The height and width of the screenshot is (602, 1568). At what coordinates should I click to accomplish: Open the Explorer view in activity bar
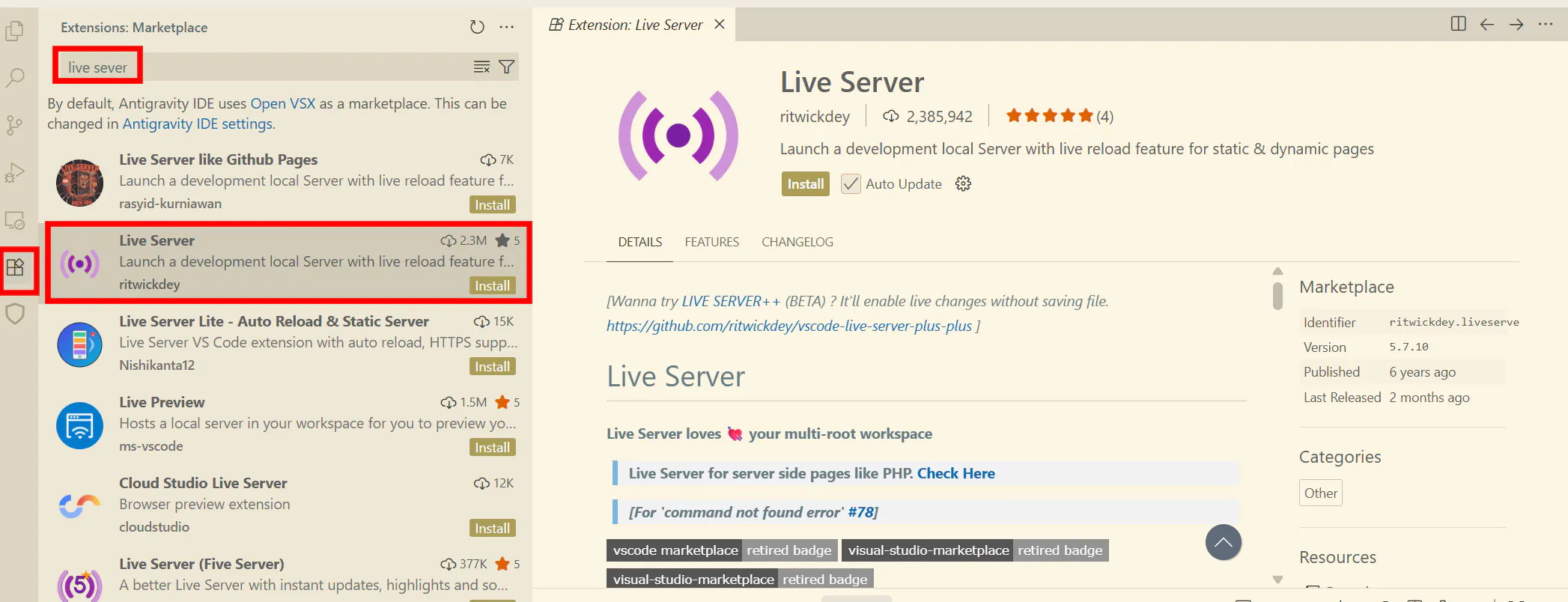(15, 31)
